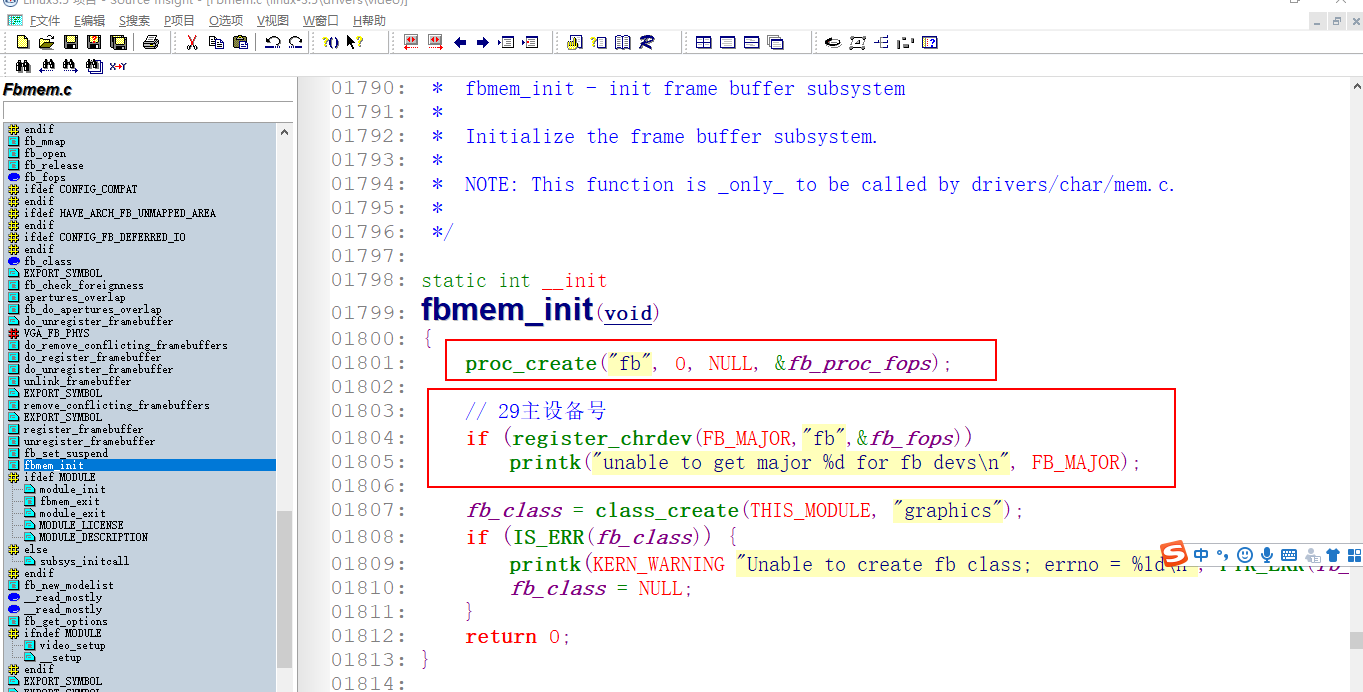This screenshot has height=692, width=1363.
Task: Click the binoculars Search Forward icon
Action: (70, 66)
